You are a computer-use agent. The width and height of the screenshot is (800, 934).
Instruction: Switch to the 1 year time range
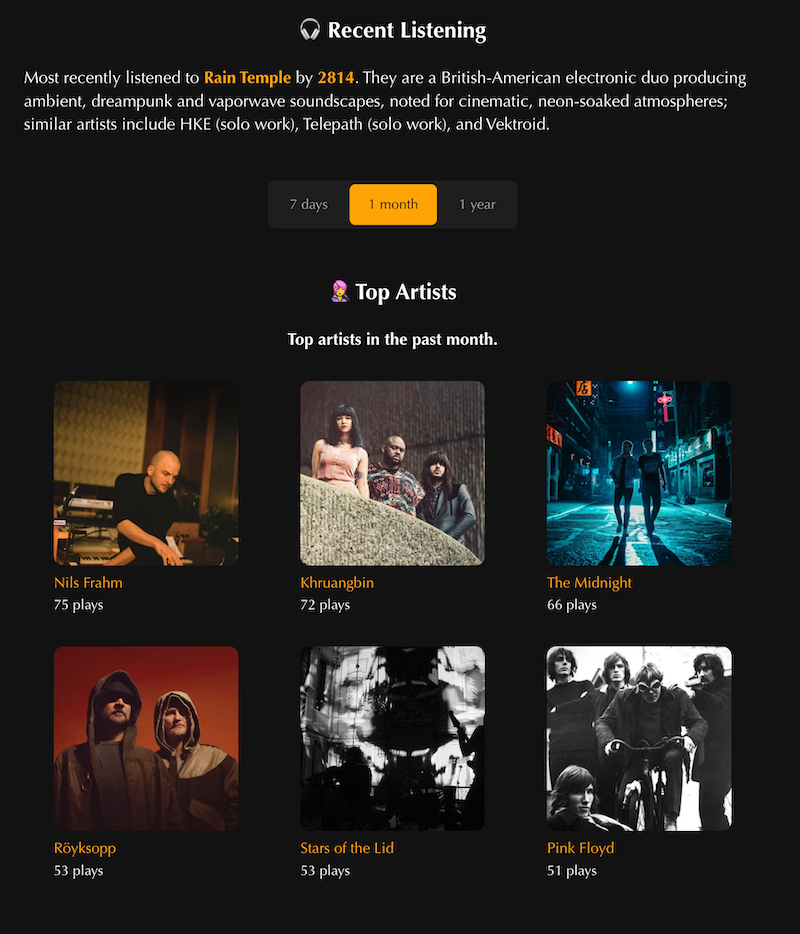click(477, 204)
